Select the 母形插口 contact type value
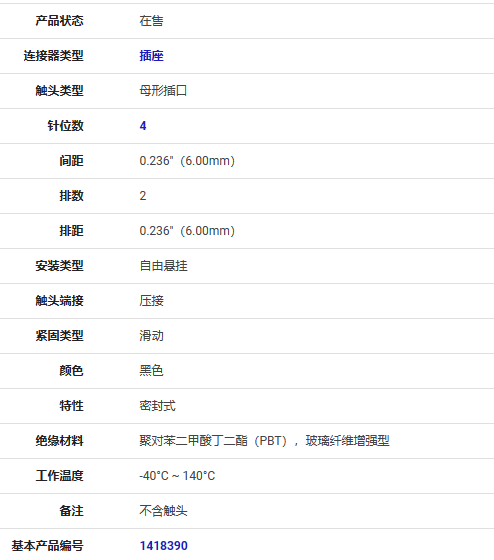 [163, 91]
